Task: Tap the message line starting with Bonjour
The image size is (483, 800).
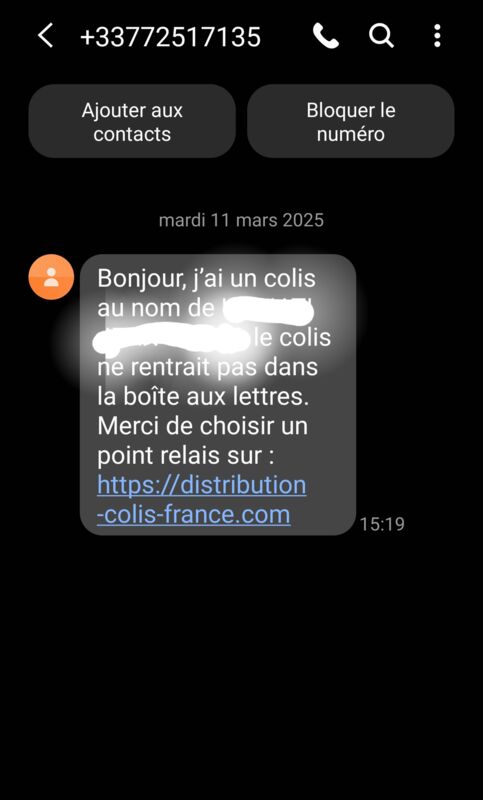Action: [207, 279]
